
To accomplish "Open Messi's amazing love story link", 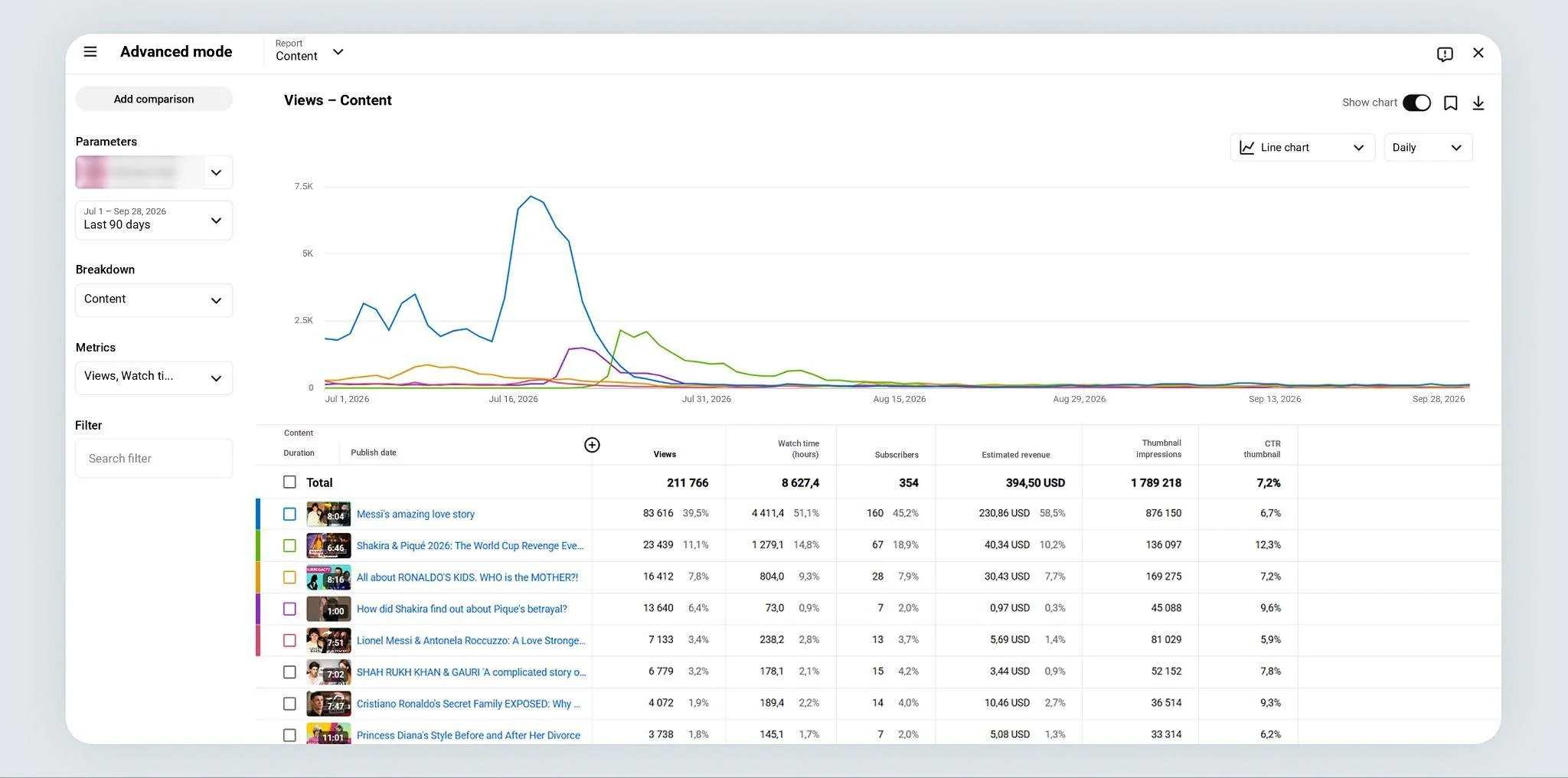I will pos(416,514).
